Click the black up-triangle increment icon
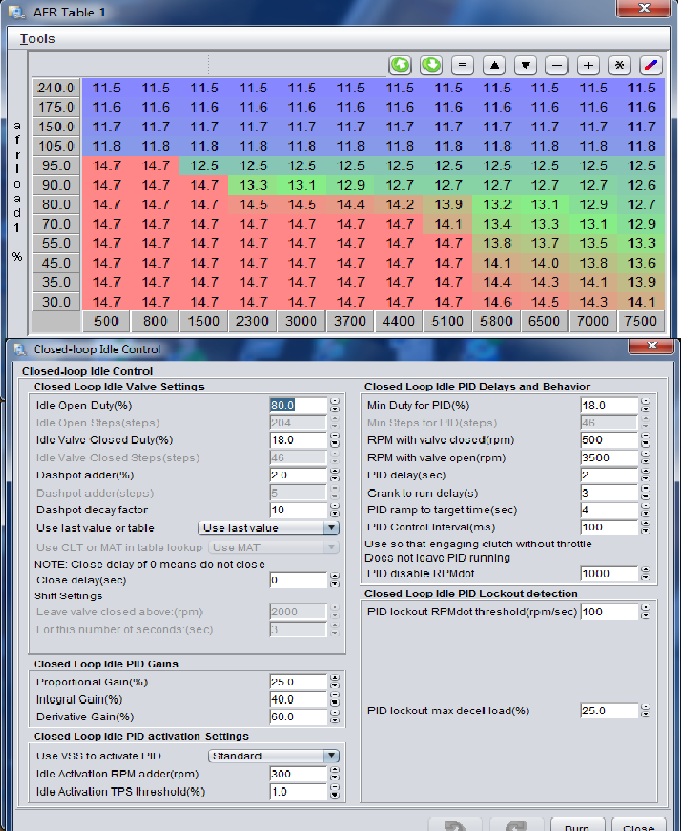 tap(494, 65)
